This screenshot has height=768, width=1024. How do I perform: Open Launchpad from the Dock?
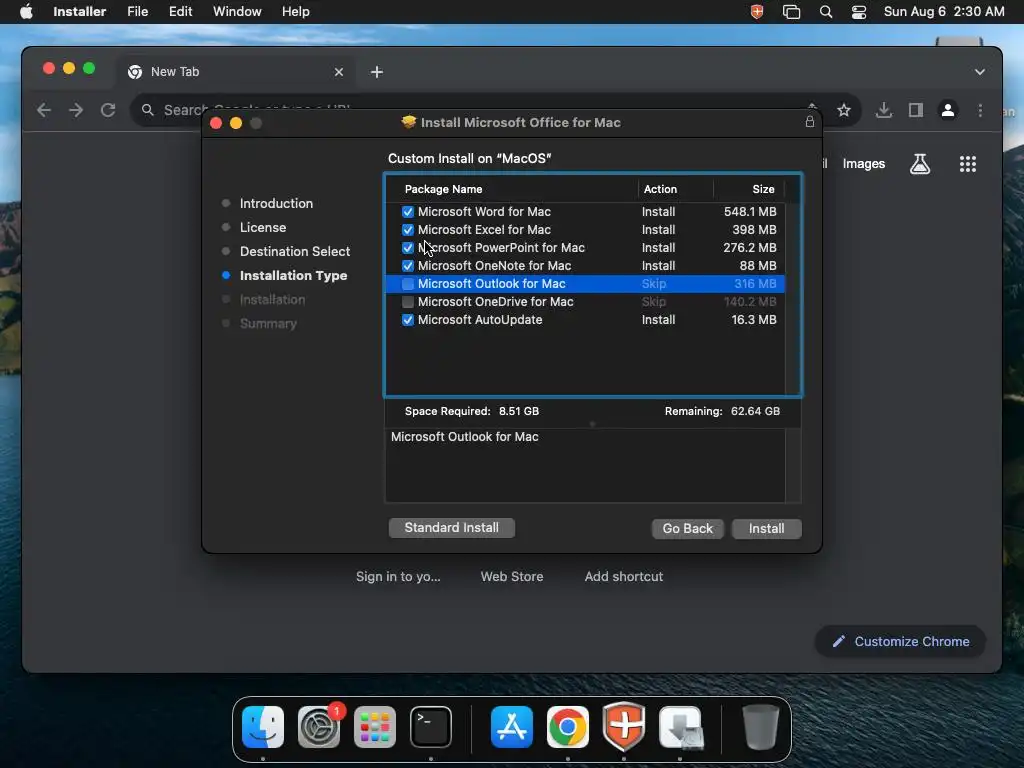click(375, 726)
